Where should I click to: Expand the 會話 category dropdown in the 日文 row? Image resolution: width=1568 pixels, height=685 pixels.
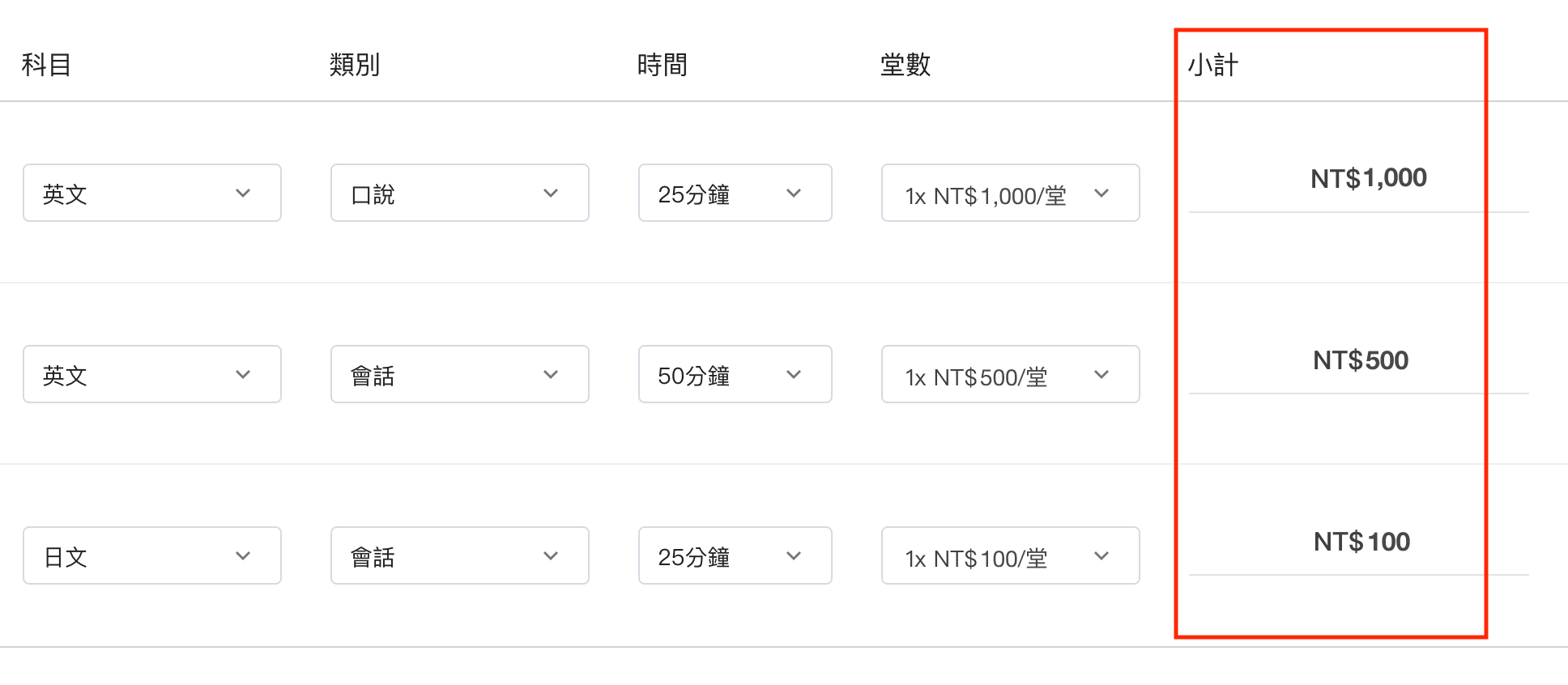click(x=460, y=555)
